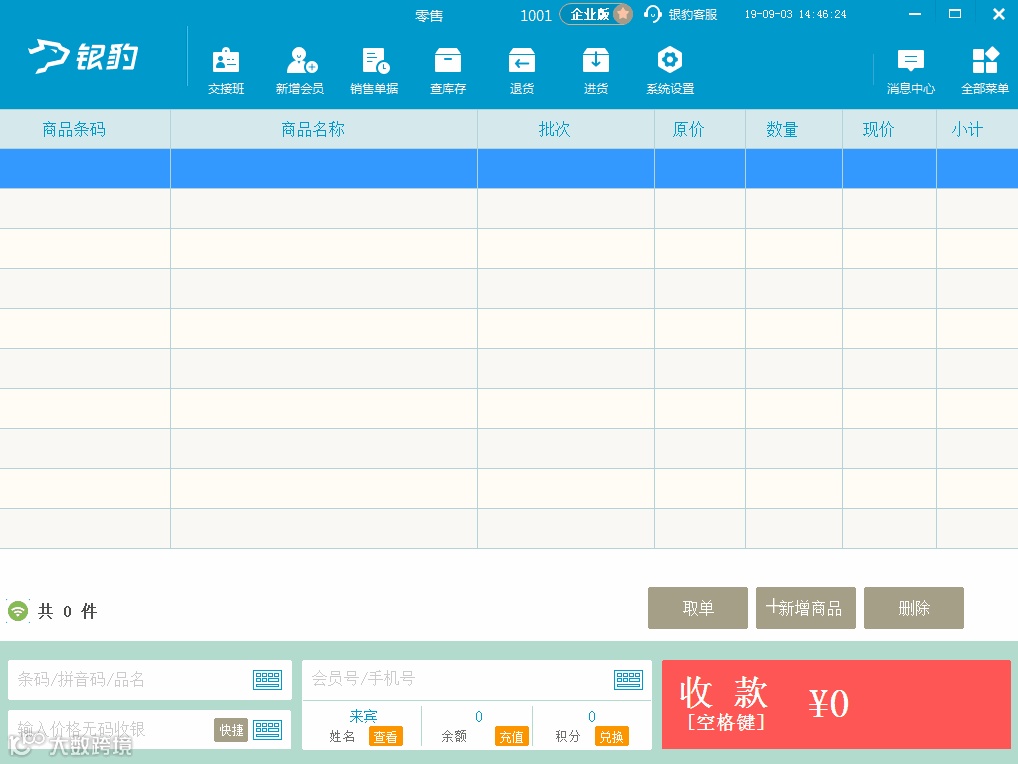Open 查库存 inventory check
1018x764 pixels.
click(448, 71)
